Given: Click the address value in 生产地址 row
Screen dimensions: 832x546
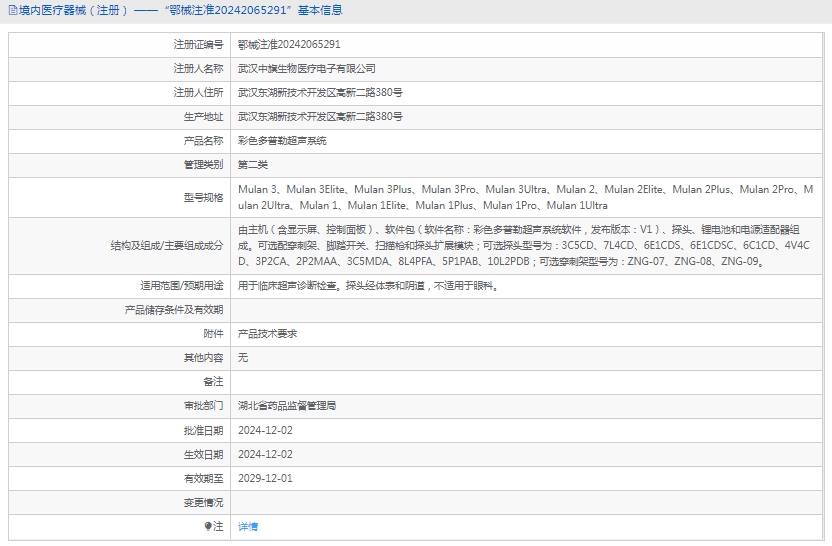Looking at the screenshot, I should 320,117.
